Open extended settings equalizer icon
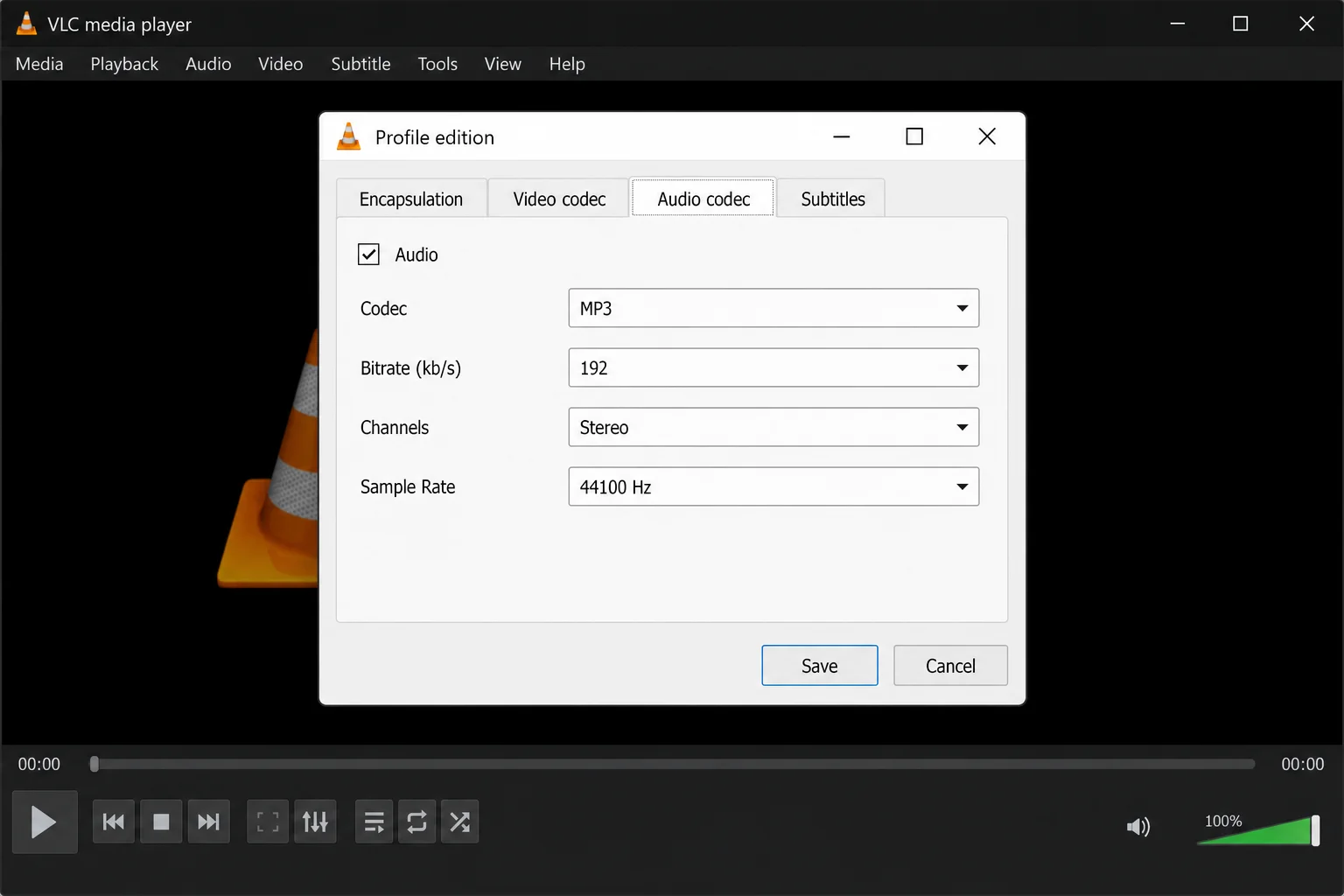This screenshot has width=1344, height=896. coord(315,822)
